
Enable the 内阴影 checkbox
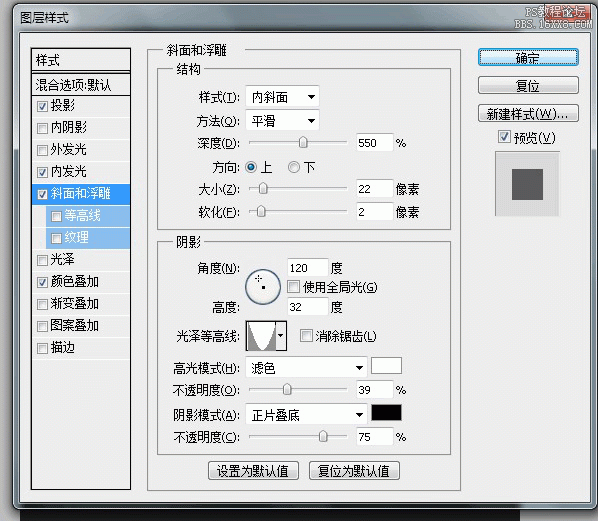42,128
